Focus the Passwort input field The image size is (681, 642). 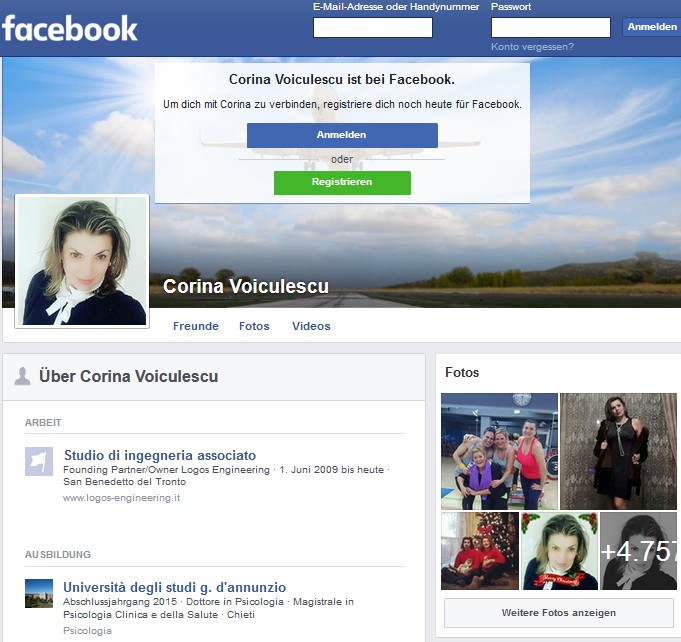point(551,27)
